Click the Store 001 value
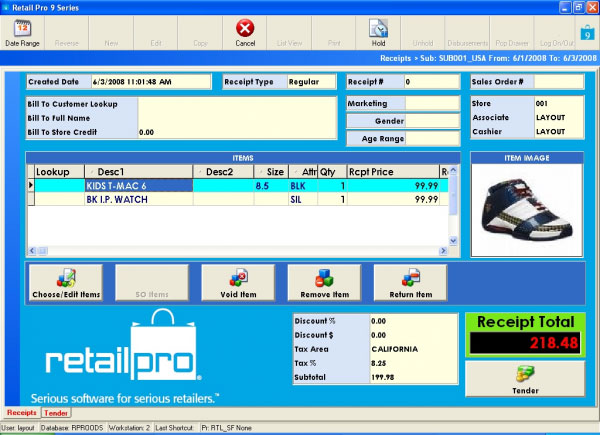 [559, 103]
